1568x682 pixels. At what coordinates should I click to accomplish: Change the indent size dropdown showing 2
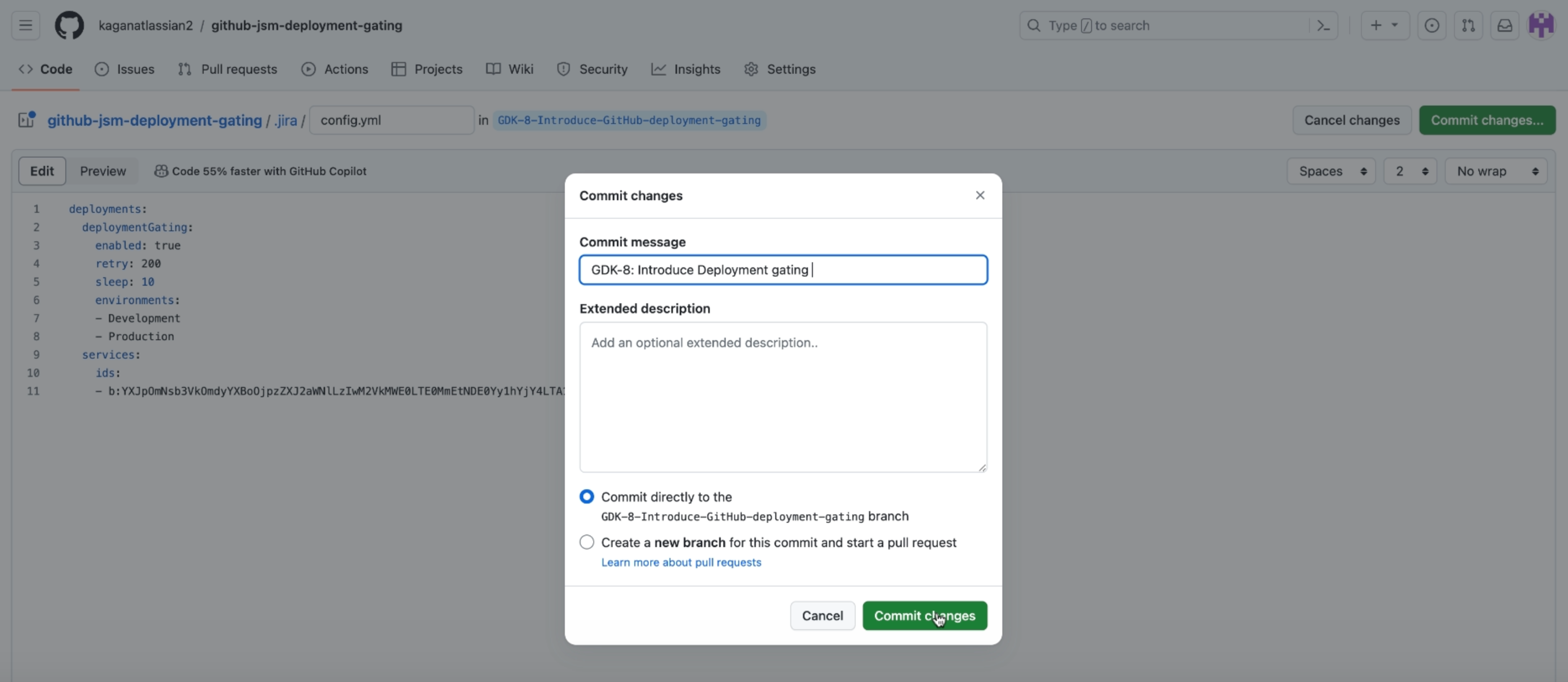(1410, 171)
